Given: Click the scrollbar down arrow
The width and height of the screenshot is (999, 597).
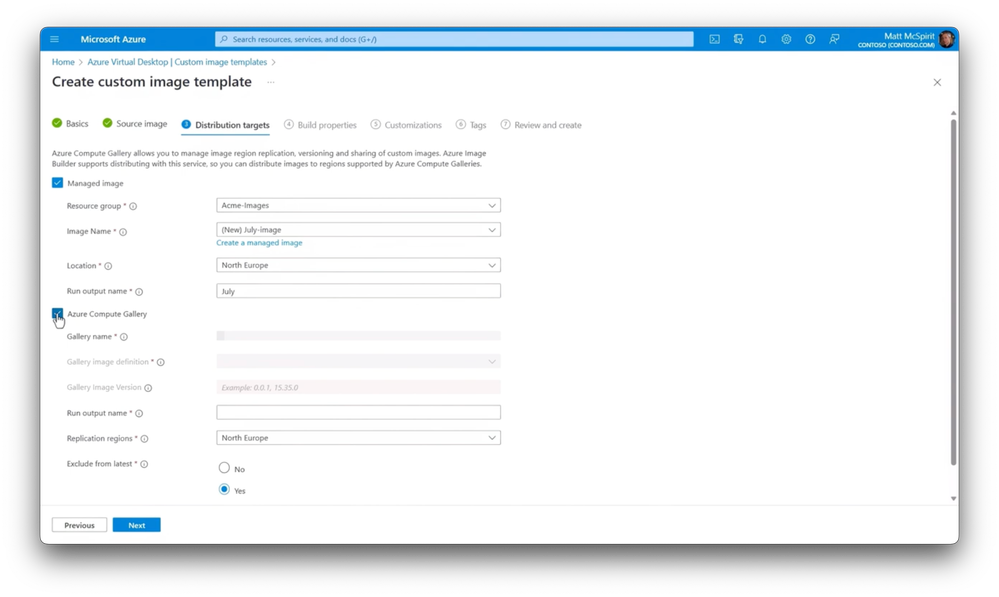Looking at the screenshot, I should [x=953, y=499].
